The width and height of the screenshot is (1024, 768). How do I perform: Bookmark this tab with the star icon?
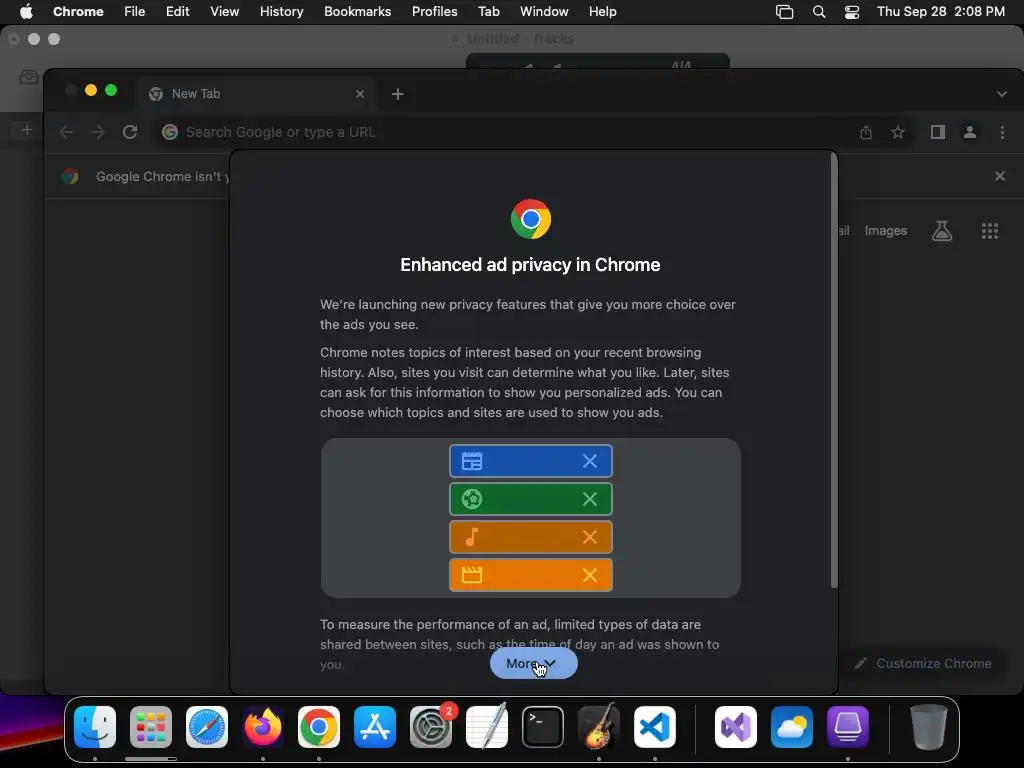tap(898, 133)
